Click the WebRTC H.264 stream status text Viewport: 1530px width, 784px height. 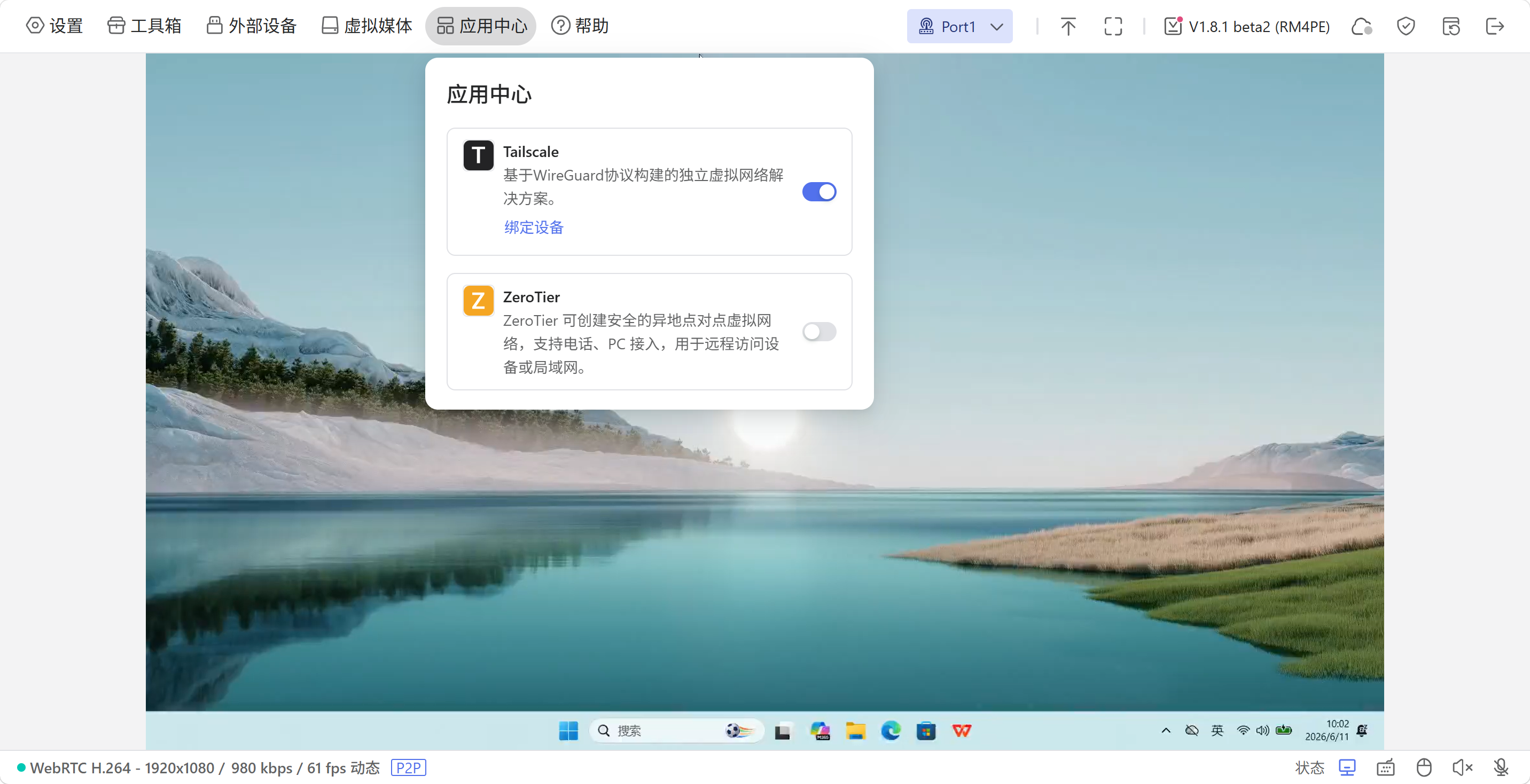tap(205, 767)
